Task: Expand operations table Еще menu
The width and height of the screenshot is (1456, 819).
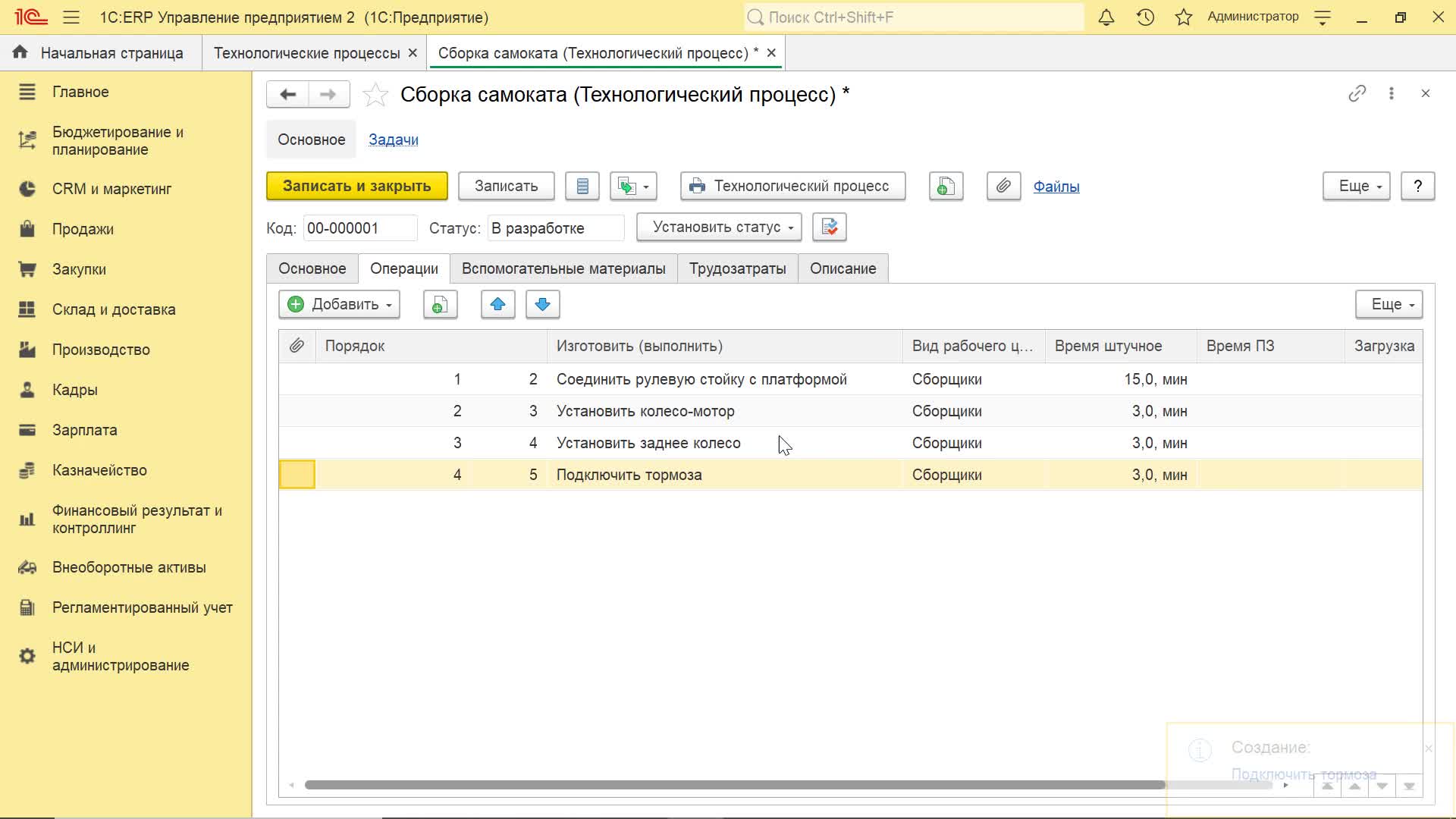Action: click(1389, 305)
